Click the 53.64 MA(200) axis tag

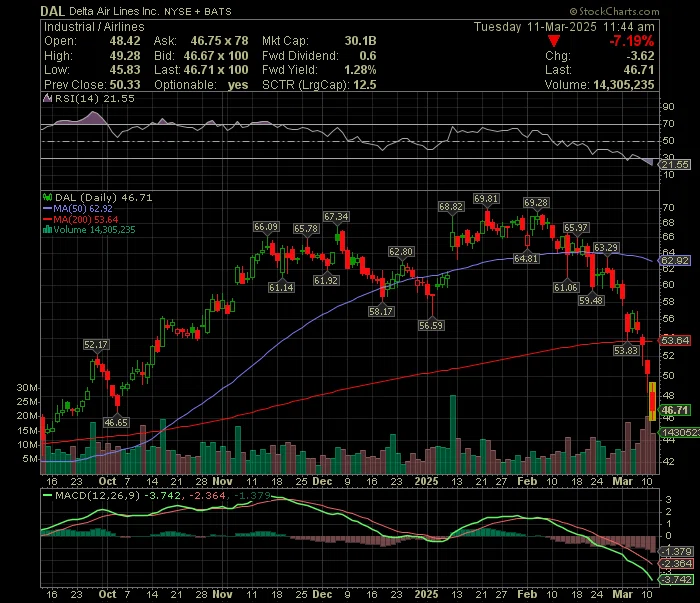[675, 341]
